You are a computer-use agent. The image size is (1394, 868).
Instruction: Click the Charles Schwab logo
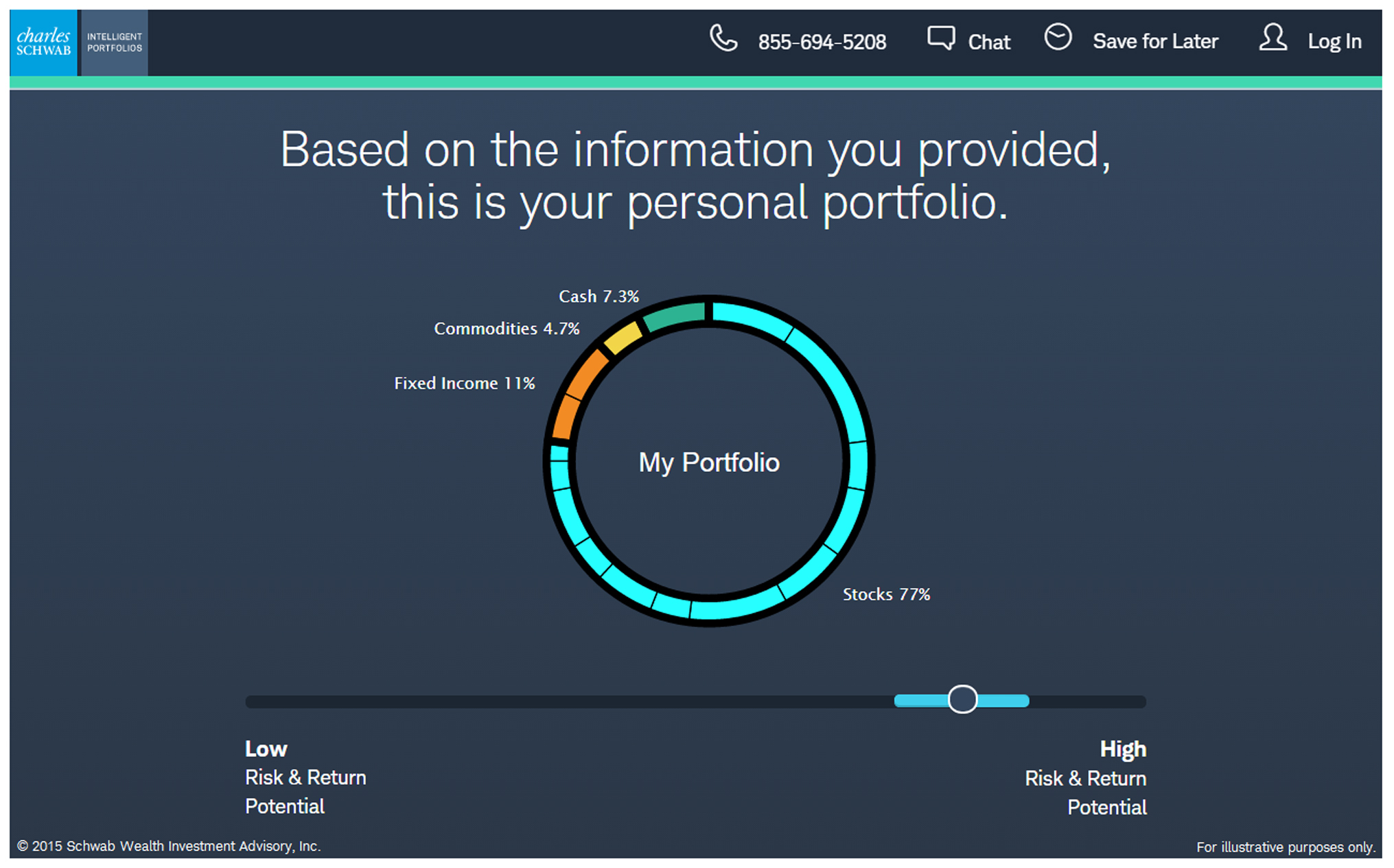coord(44,43)
